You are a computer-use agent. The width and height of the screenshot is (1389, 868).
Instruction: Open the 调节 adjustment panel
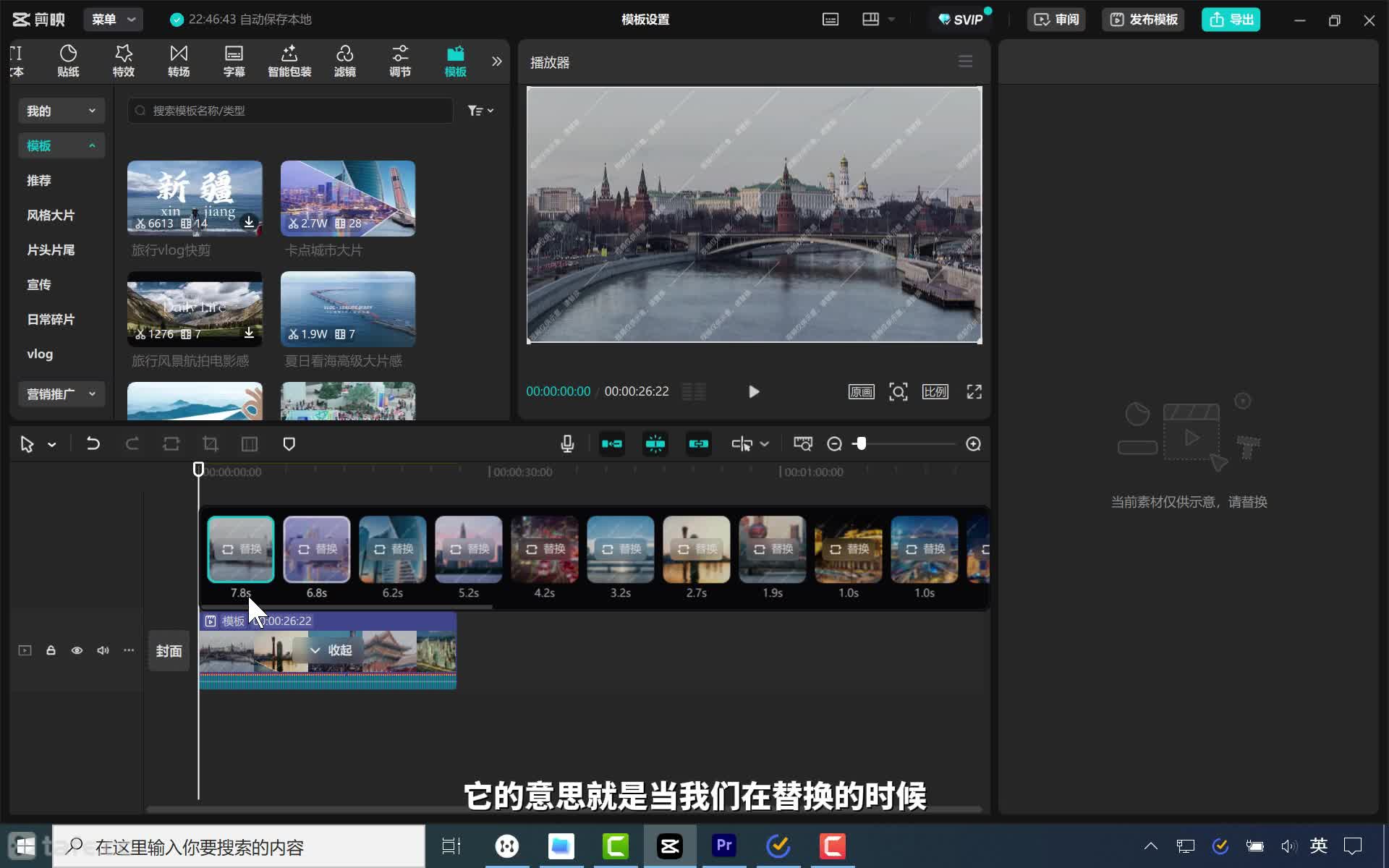(400, 61)
